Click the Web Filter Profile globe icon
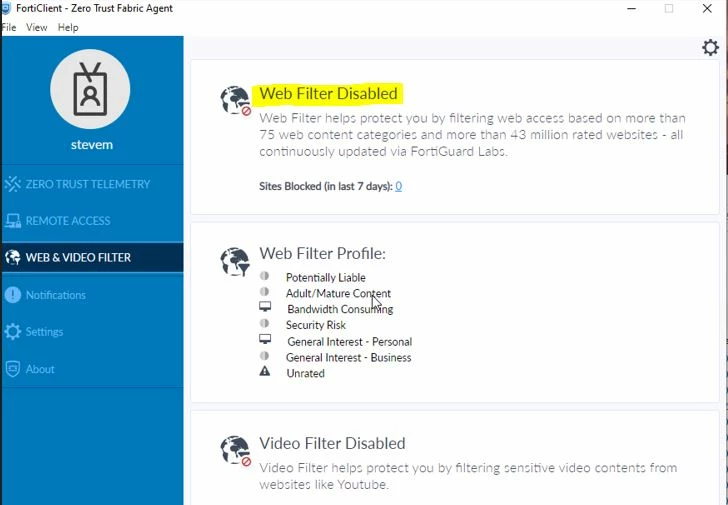This screenshot has width=728, height=505. [235, 262]
